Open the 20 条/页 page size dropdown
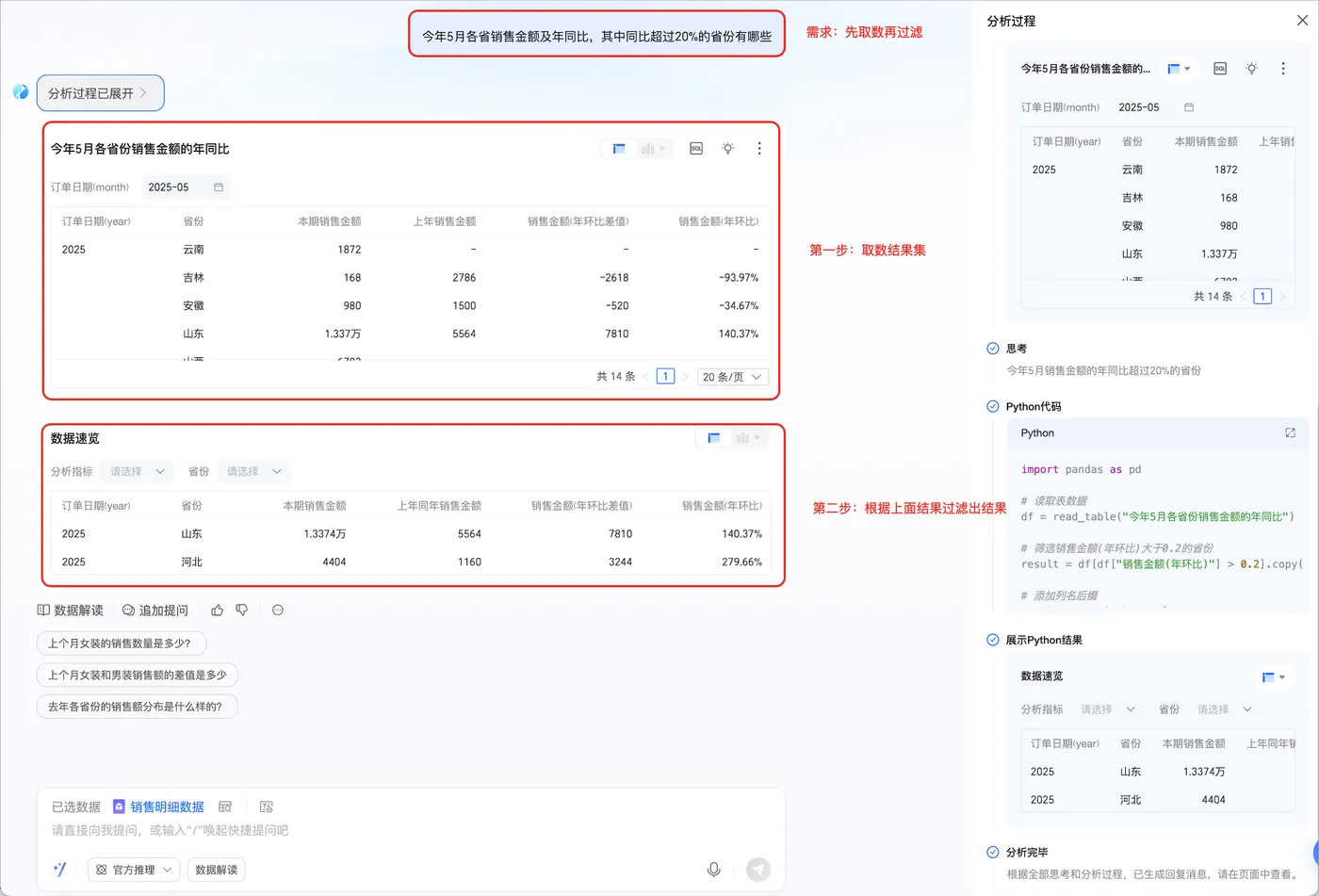Screen dimensions: 1319x896 734,377
